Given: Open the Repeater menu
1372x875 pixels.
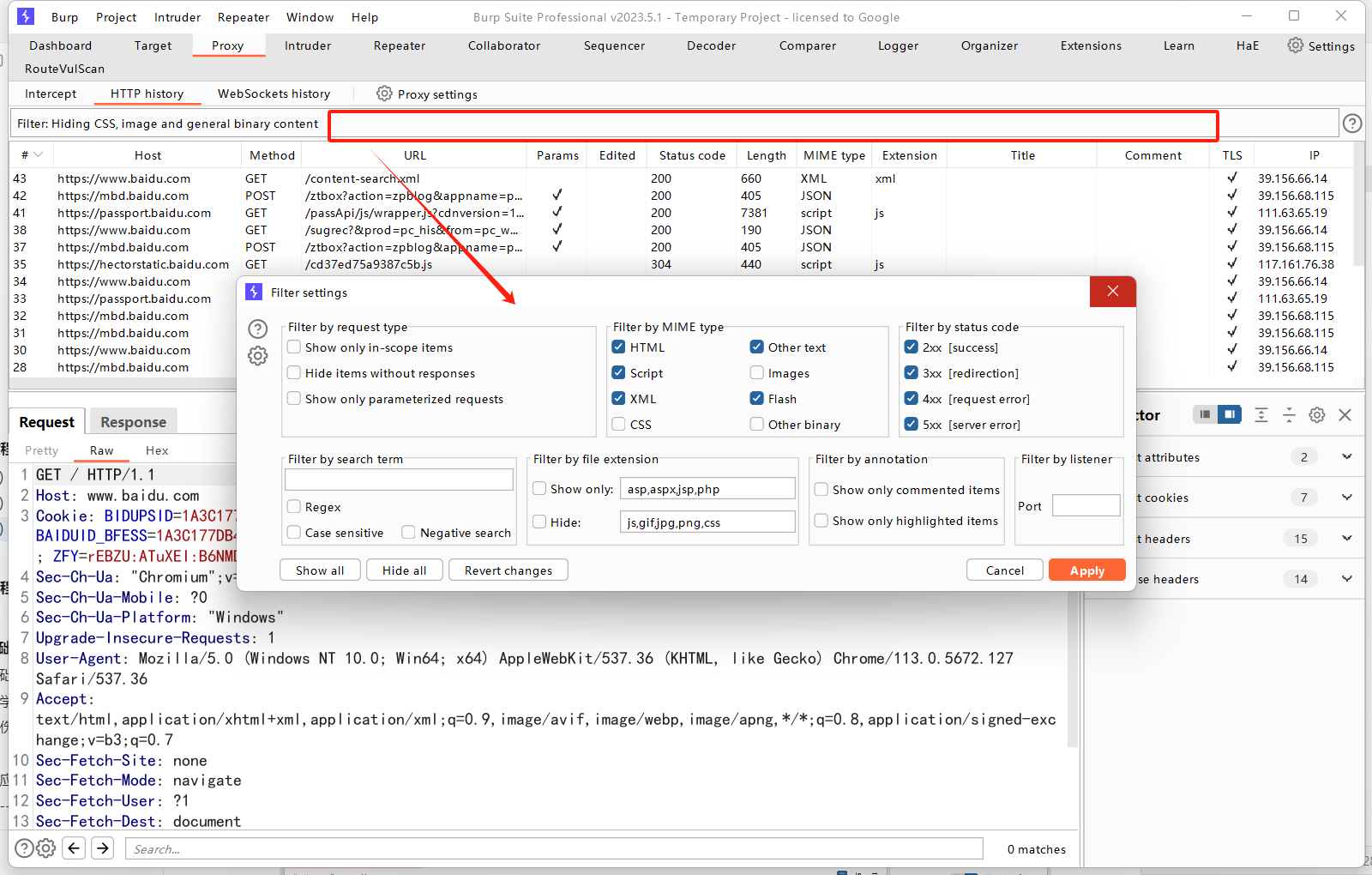Looking at the screenshot, I should (x=244, y=17).
